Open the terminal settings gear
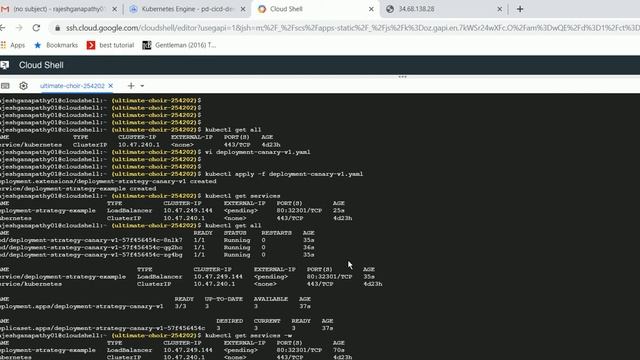The image size is (640, 360). (23, 86)
